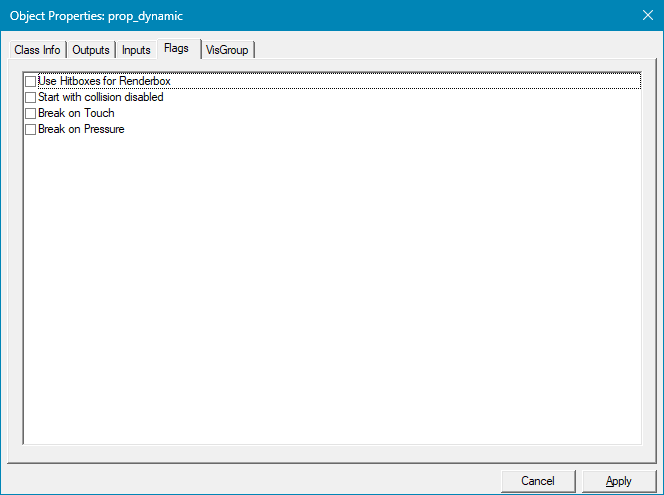Switch to the Class Info tab

(37, 50)
